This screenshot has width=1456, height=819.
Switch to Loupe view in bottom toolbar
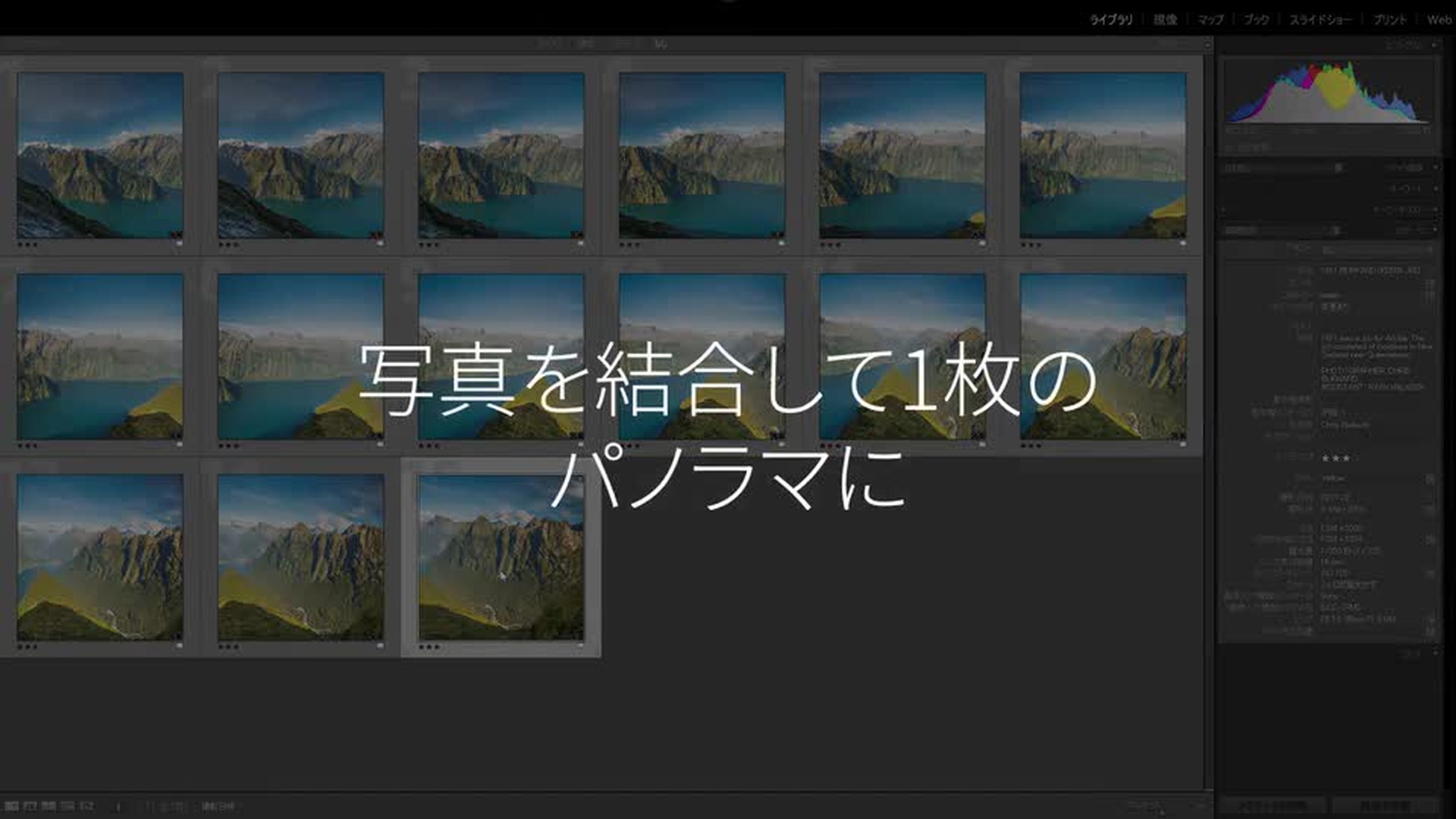[30, 806]
